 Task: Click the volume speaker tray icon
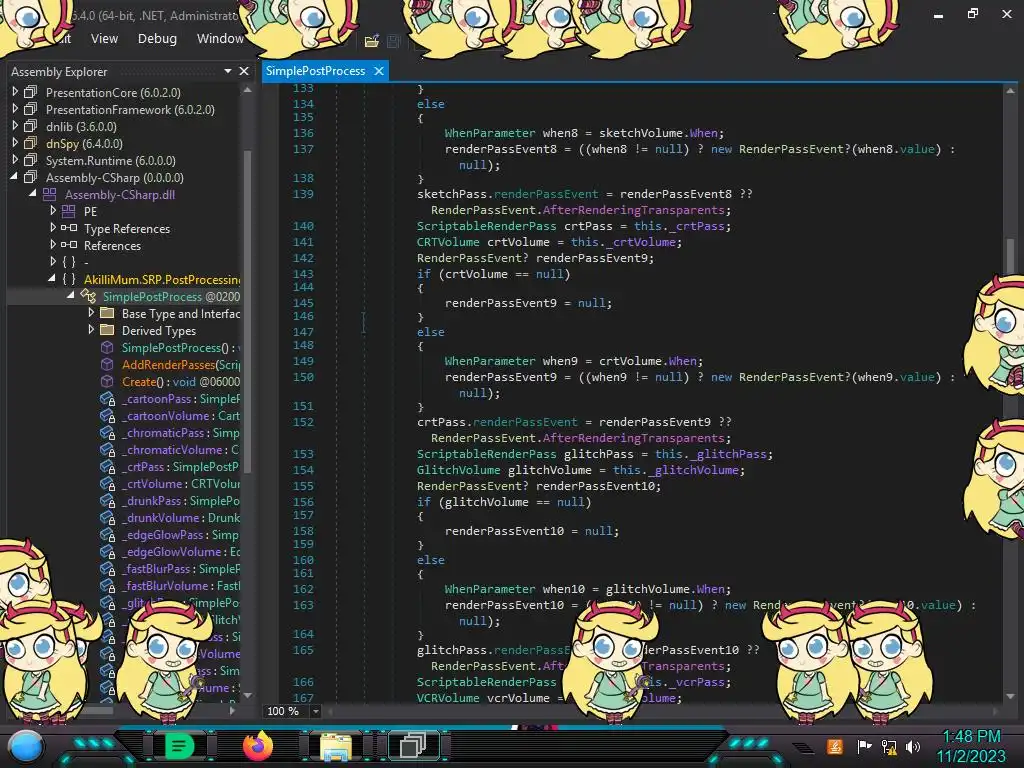(x=913, y=746)
